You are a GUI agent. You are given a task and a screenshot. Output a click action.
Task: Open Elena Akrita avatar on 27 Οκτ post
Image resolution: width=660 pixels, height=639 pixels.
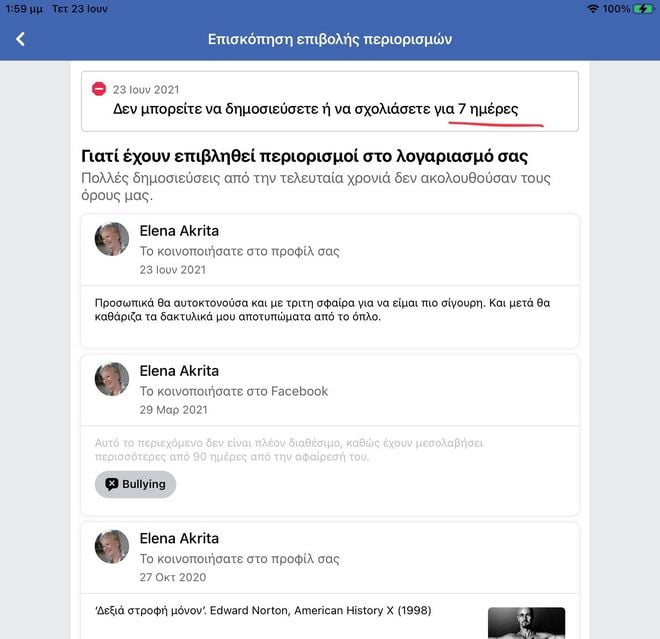[112, 546]
